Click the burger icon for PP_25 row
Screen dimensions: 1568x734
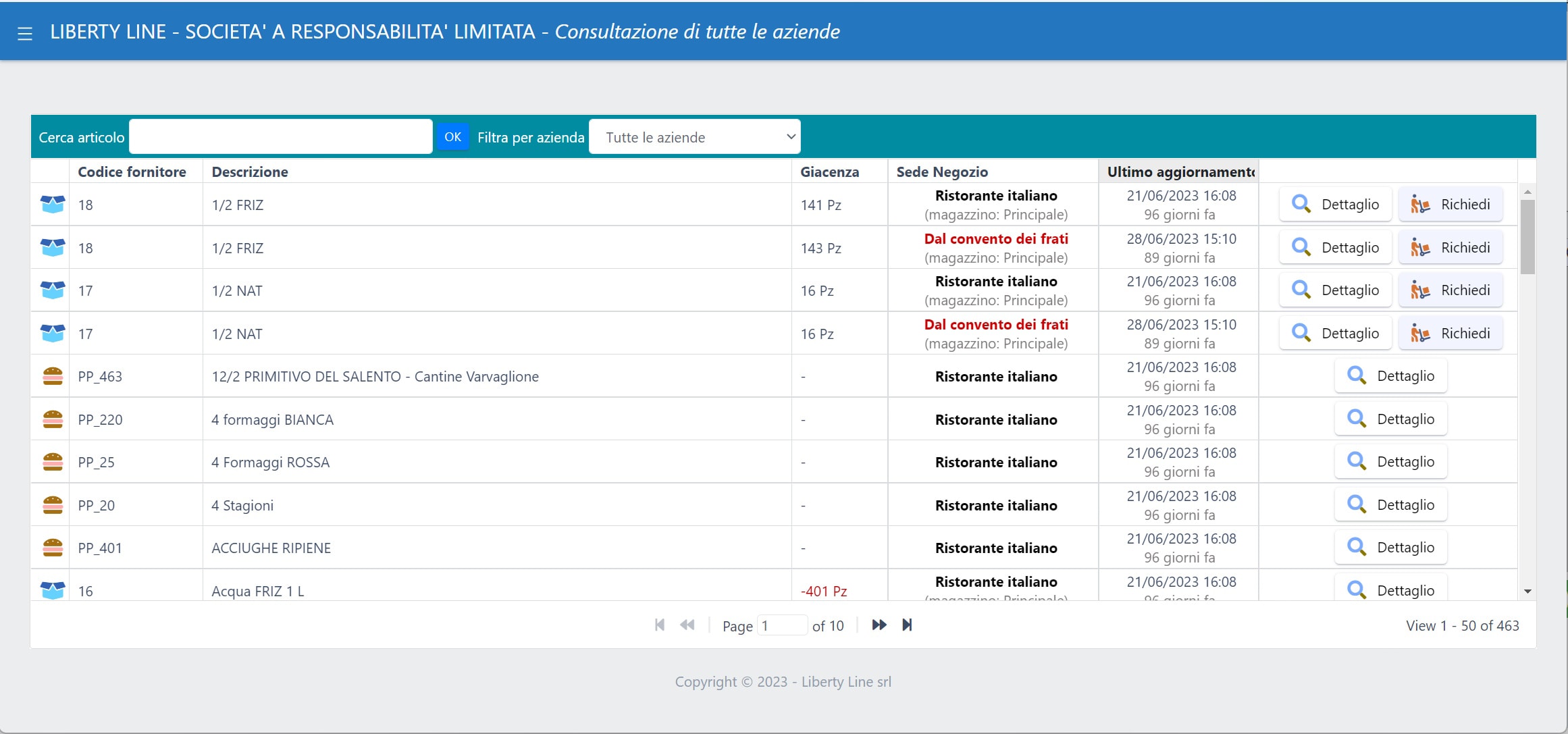(x=53, y=462)
